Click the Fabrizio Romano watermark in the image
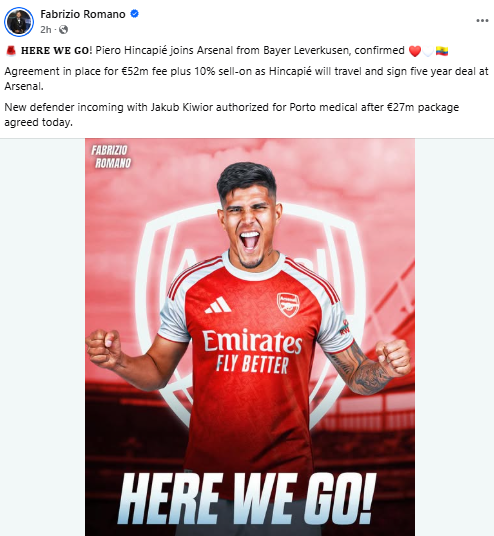This screenshot has height=536, width=494. [x=111, y=157]
